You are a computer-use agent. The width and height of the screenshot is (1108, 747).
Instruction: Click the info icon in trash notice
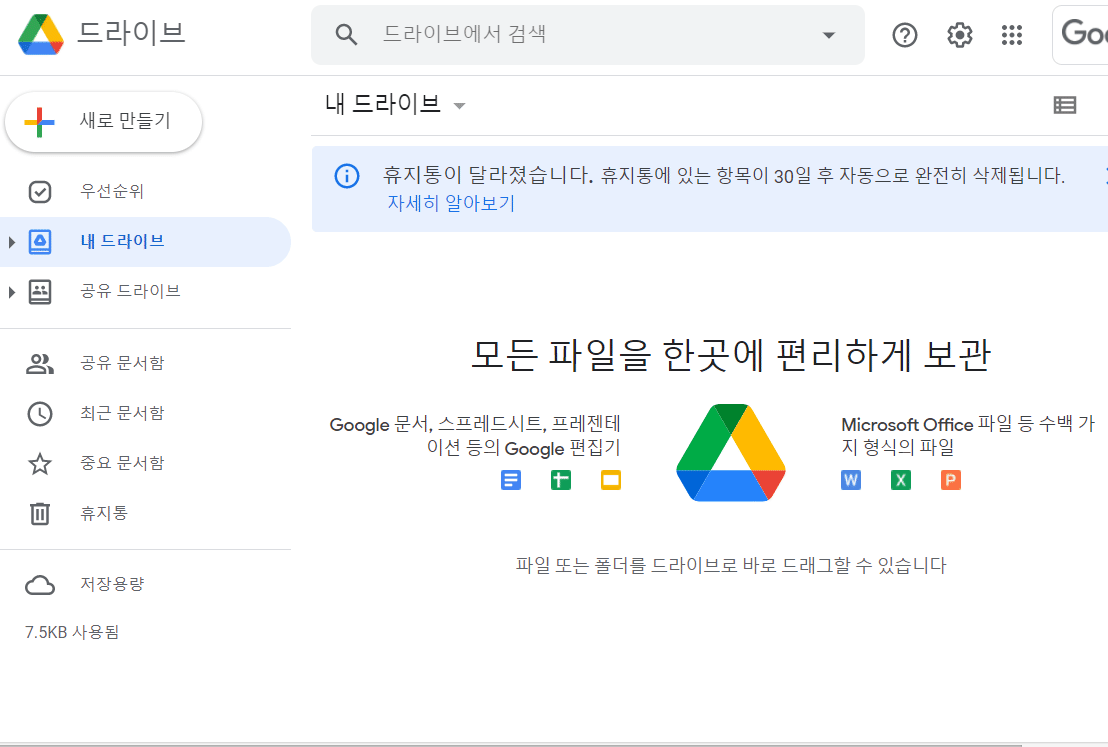[346, 176]
